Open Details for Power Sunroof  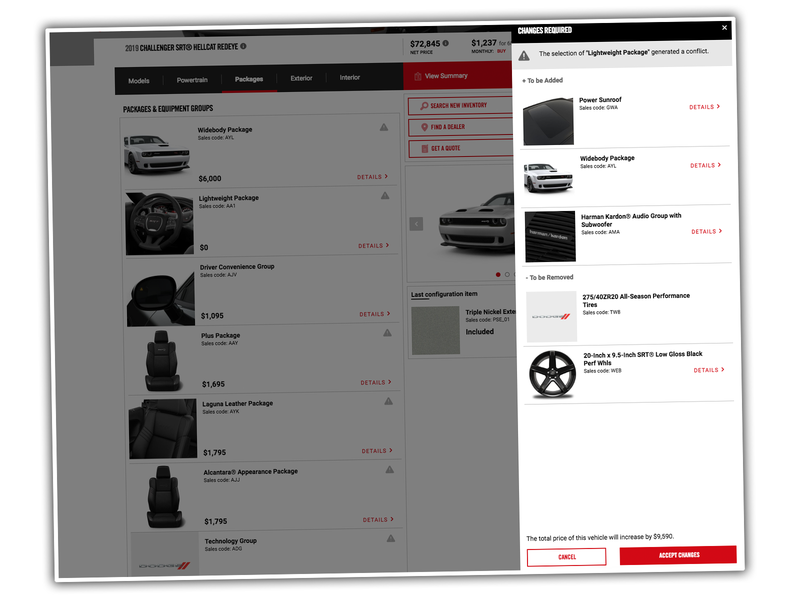click(x=705, y=107)
